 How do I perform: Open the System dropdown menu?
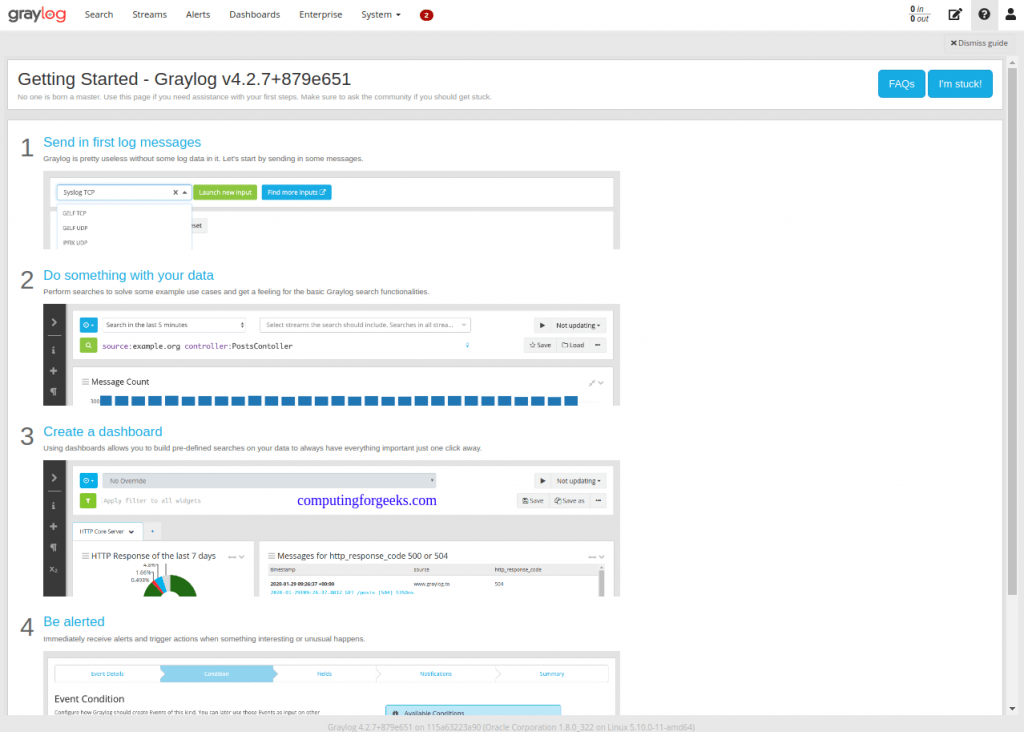click(379, 14)
